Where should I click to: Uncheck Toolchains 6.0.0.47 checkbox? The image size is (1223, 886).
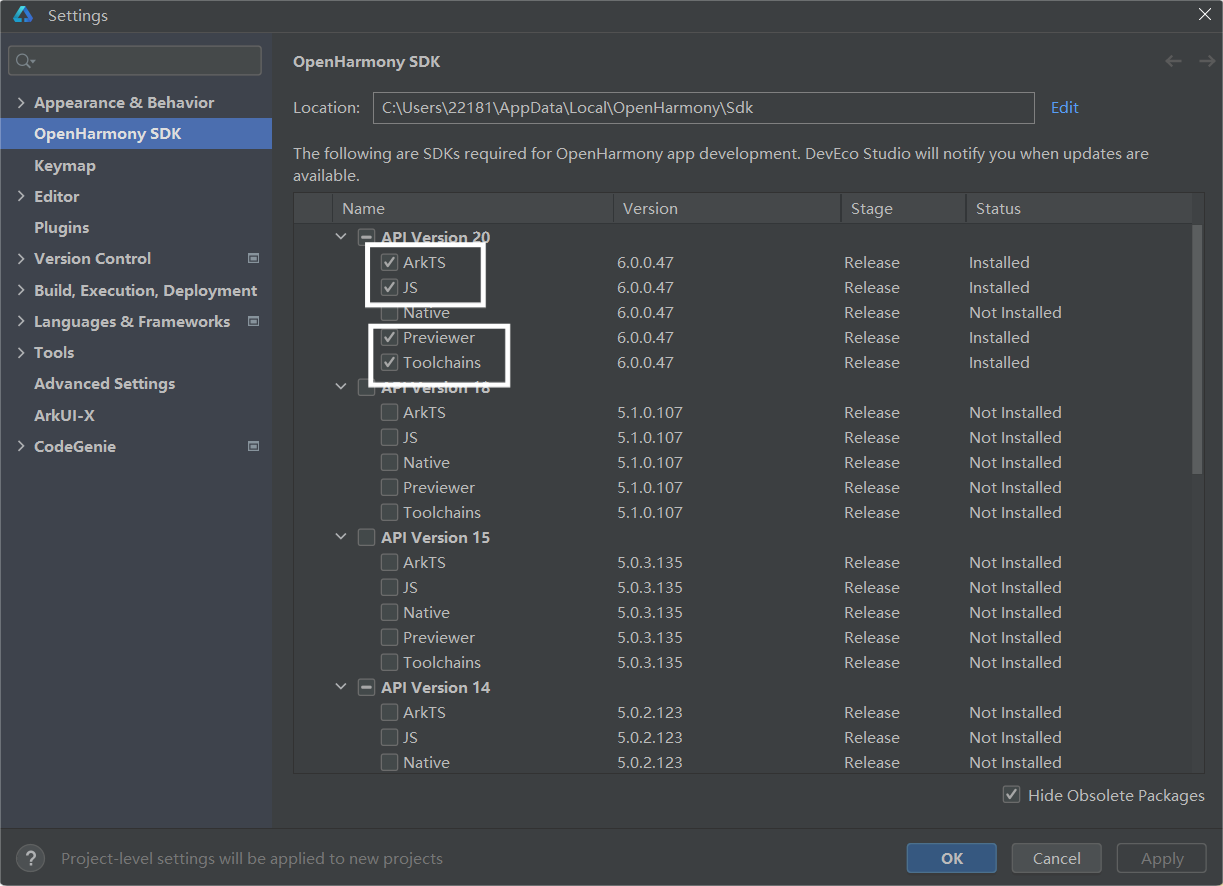tap(390, 362)
